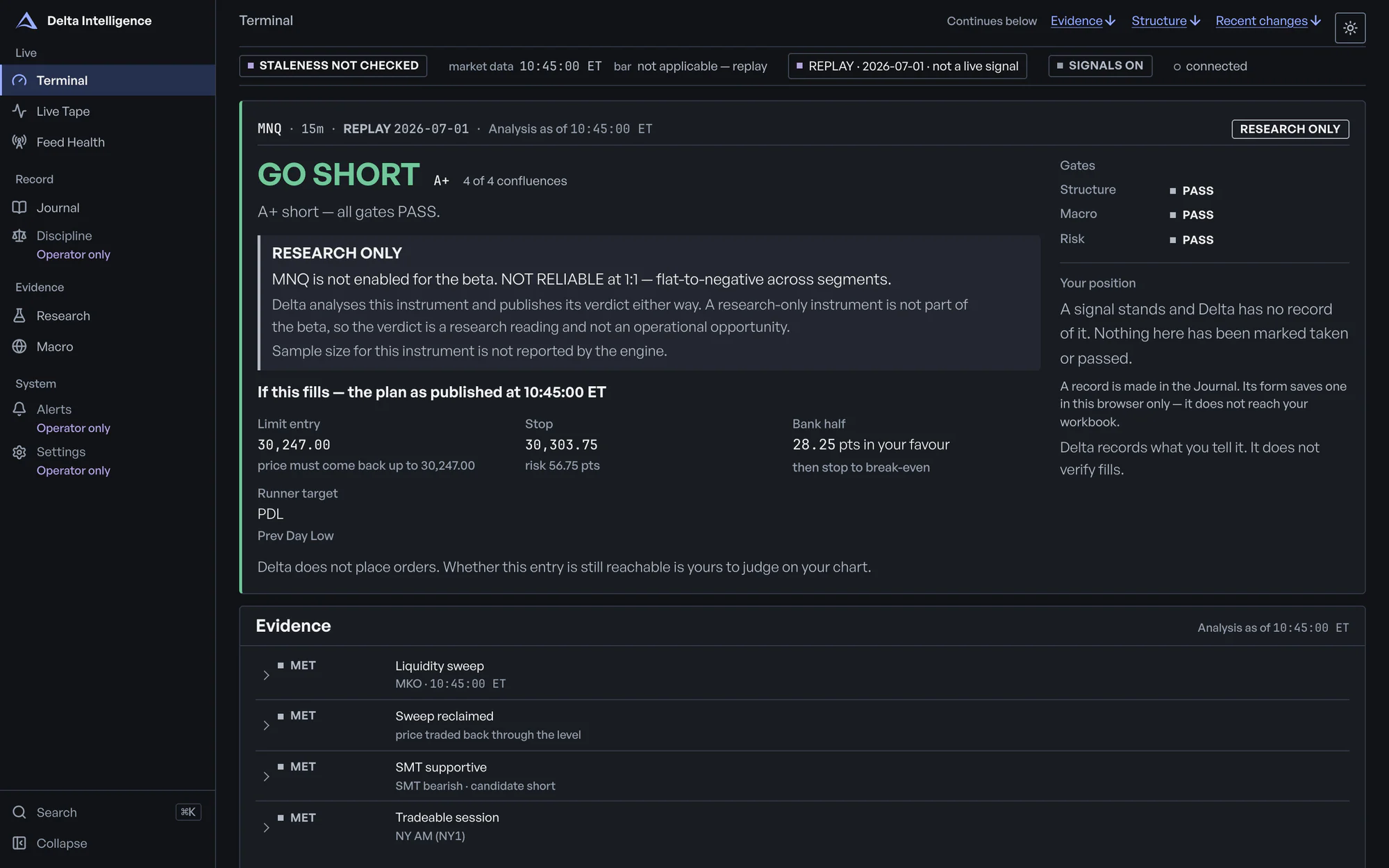This screenshot has height=868, width=1389.
Task: Open Discipline operator-only entry
Action: 108,244
